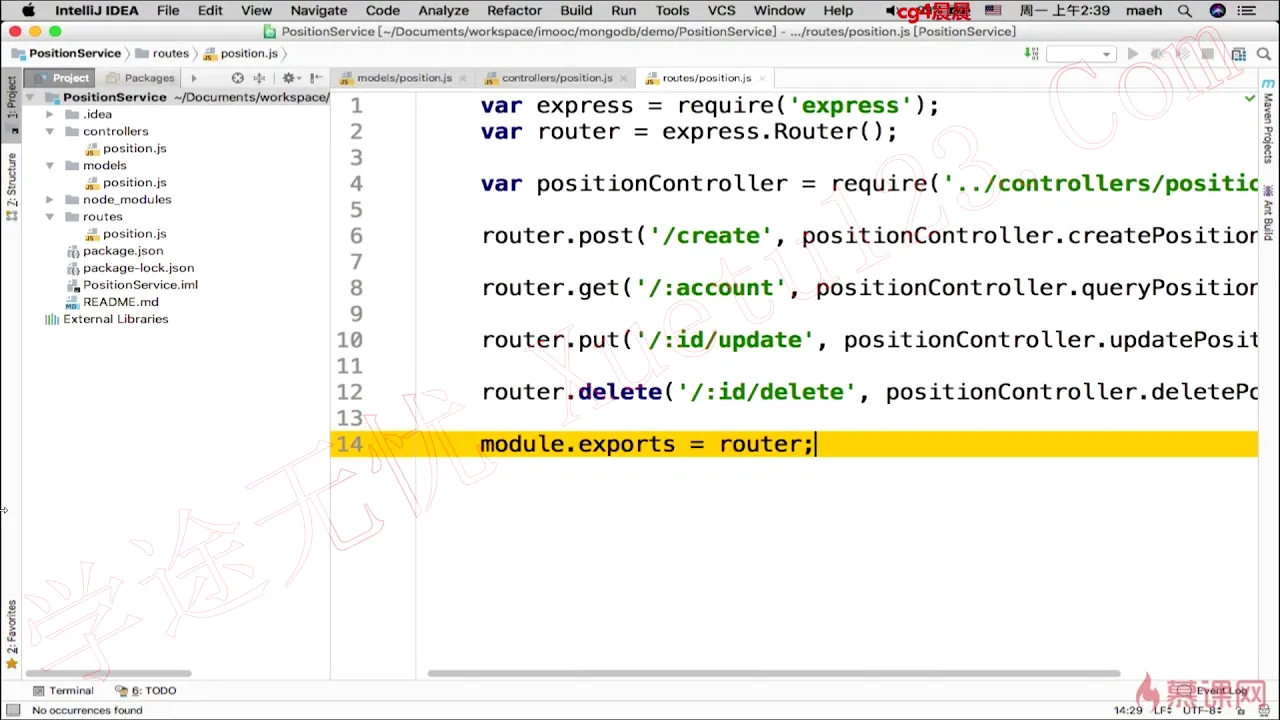Image resolution: width=1280 pixels, height=720 pixels.
Task: Open the 1: Project side tab
Action: pyautogui.click(x=12, y=103)
